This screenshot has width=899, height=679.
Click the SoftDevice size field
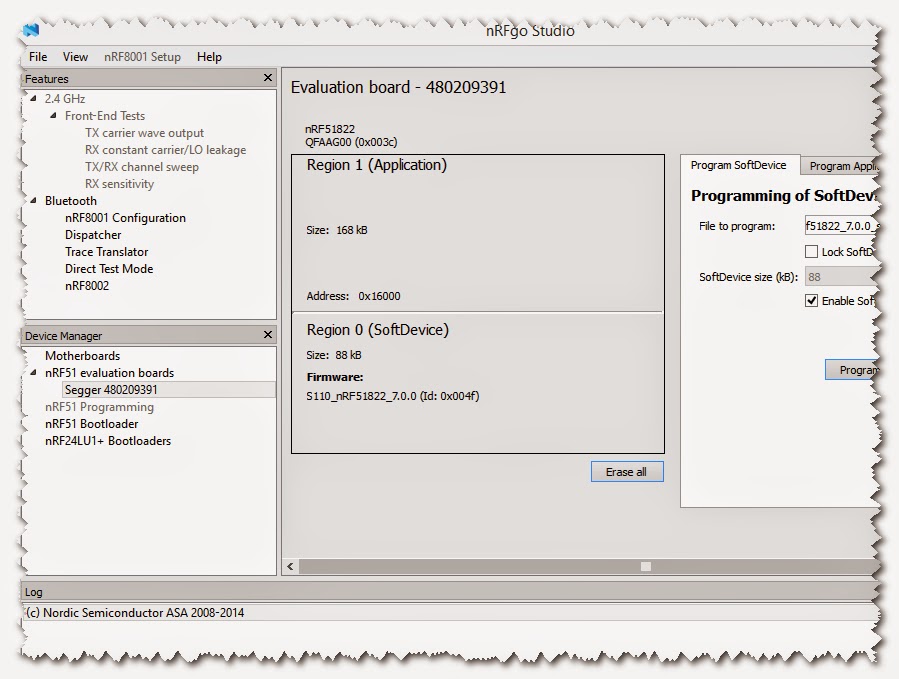(x=842, y=277)
